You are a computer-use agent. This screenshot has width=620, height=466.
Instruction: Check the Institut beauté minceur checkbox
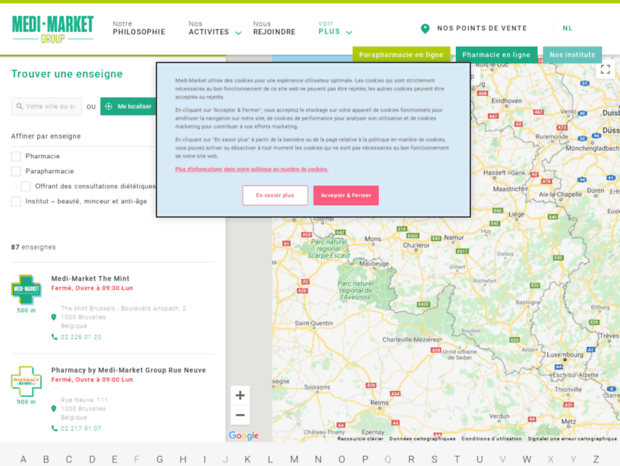click(16, 201)
